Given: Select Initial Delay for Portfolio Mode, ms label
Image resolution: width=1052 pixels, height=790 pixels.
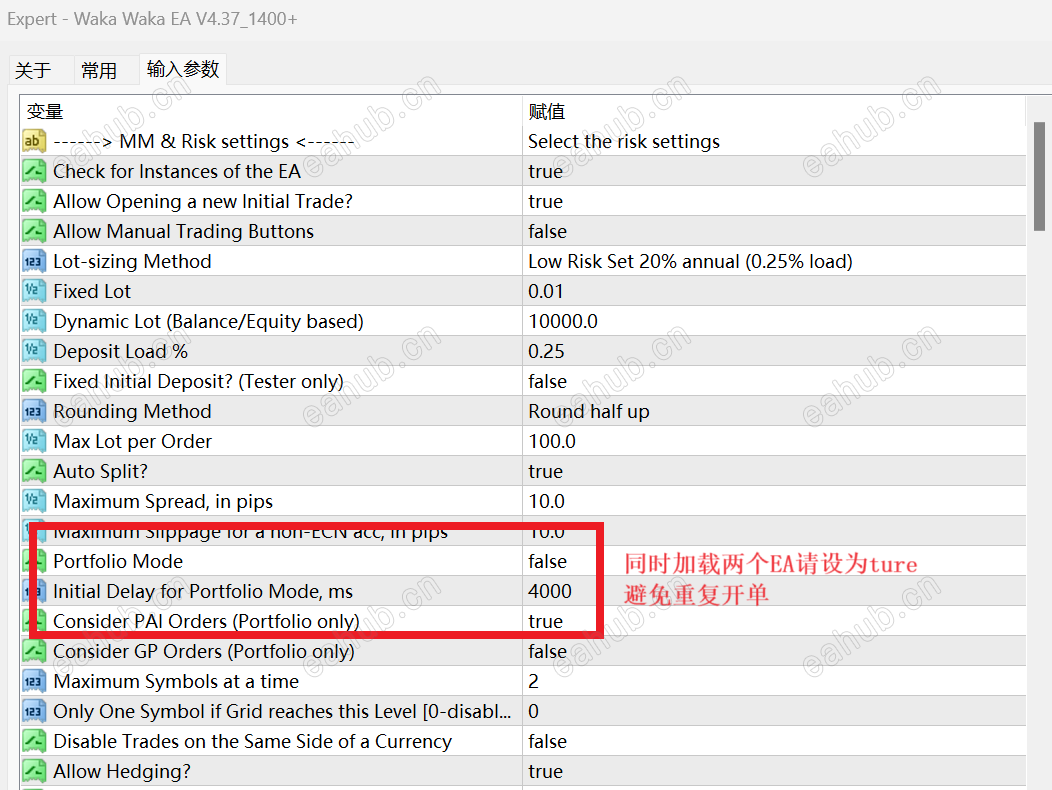Looking at the screenshot, I should coord(203,591).
